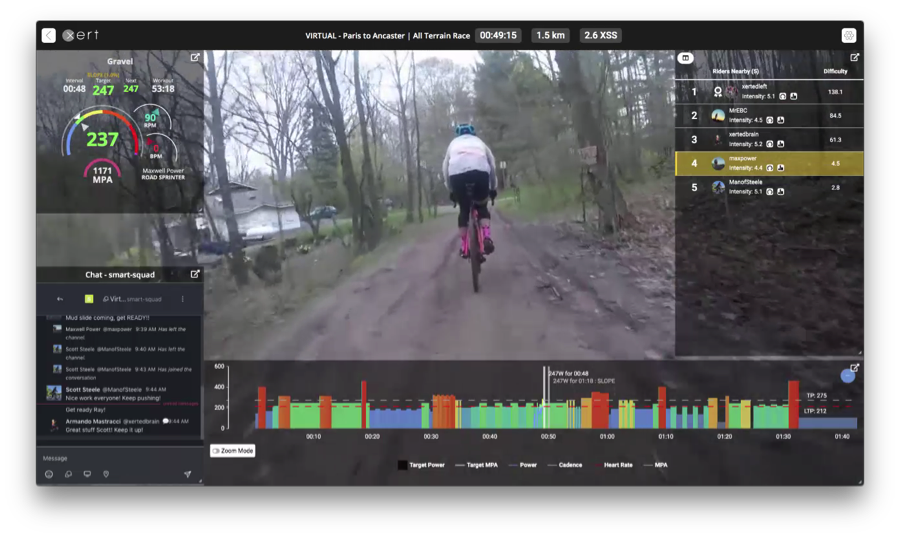Click location pin icon in chat toolbar

click(106, 474)
